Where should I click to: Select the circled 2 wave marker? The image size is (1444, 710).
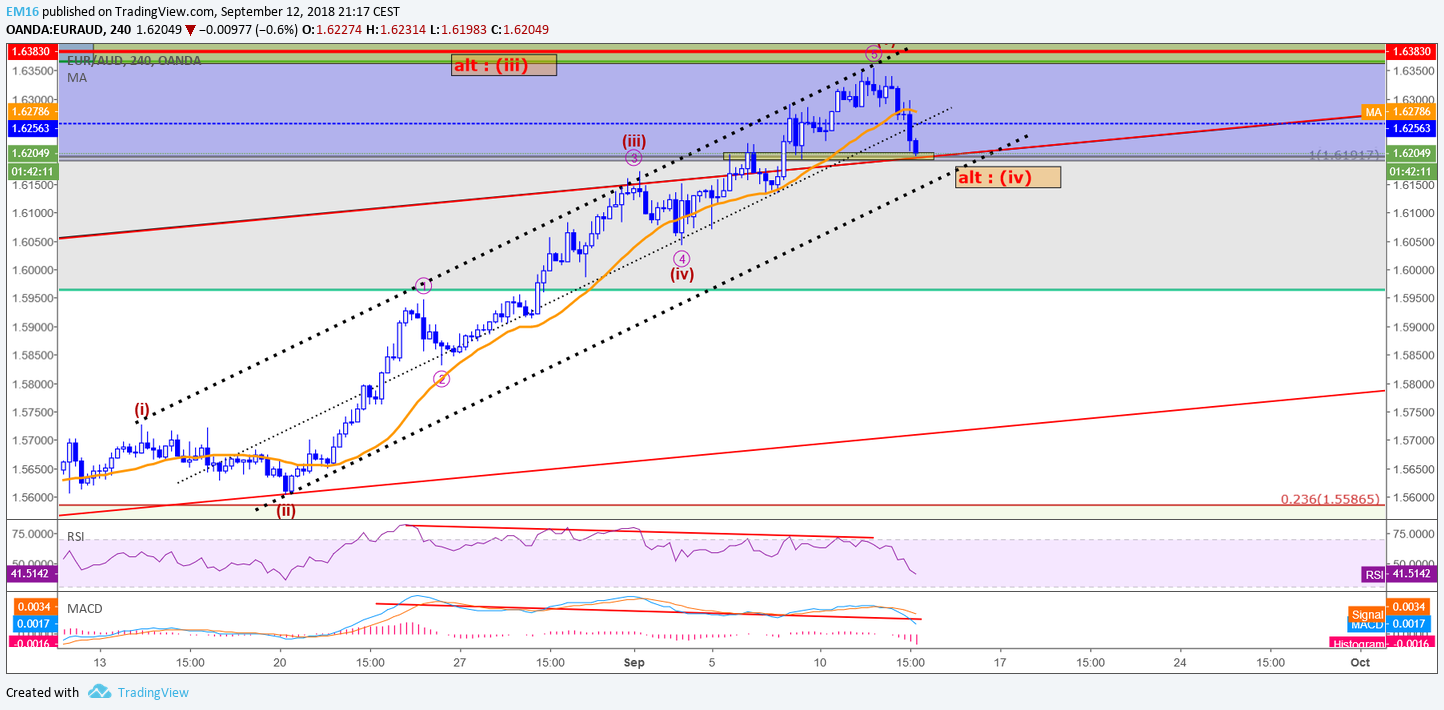(x=441, y=379)
